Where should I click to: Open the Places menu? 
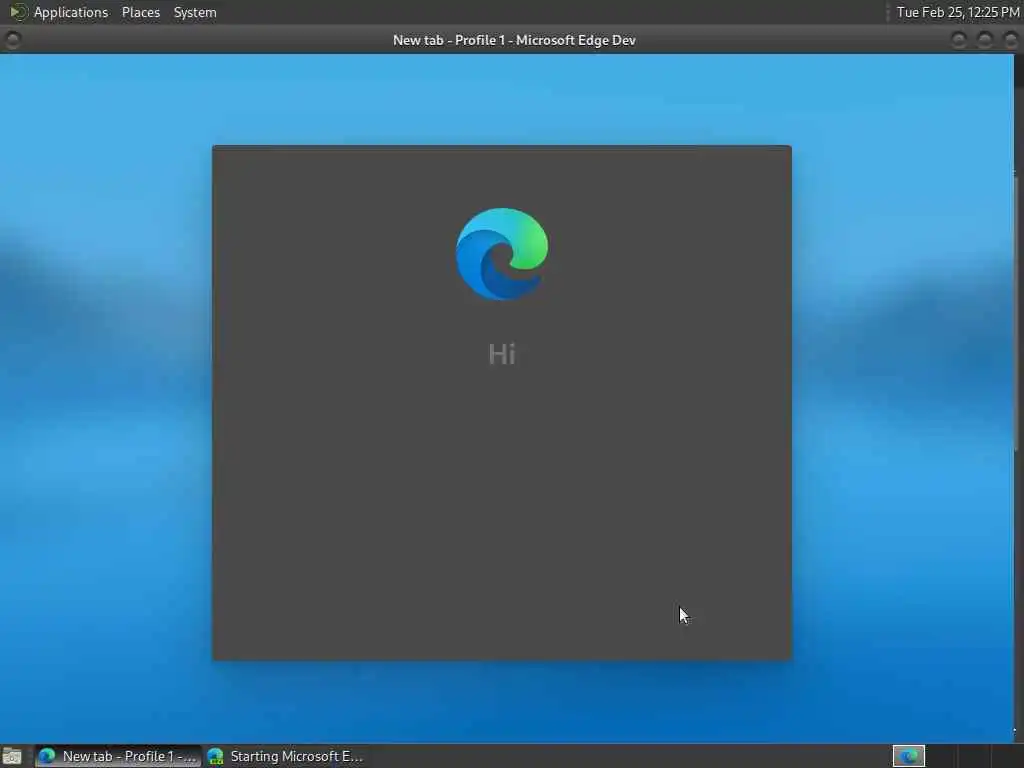(141, 12)
